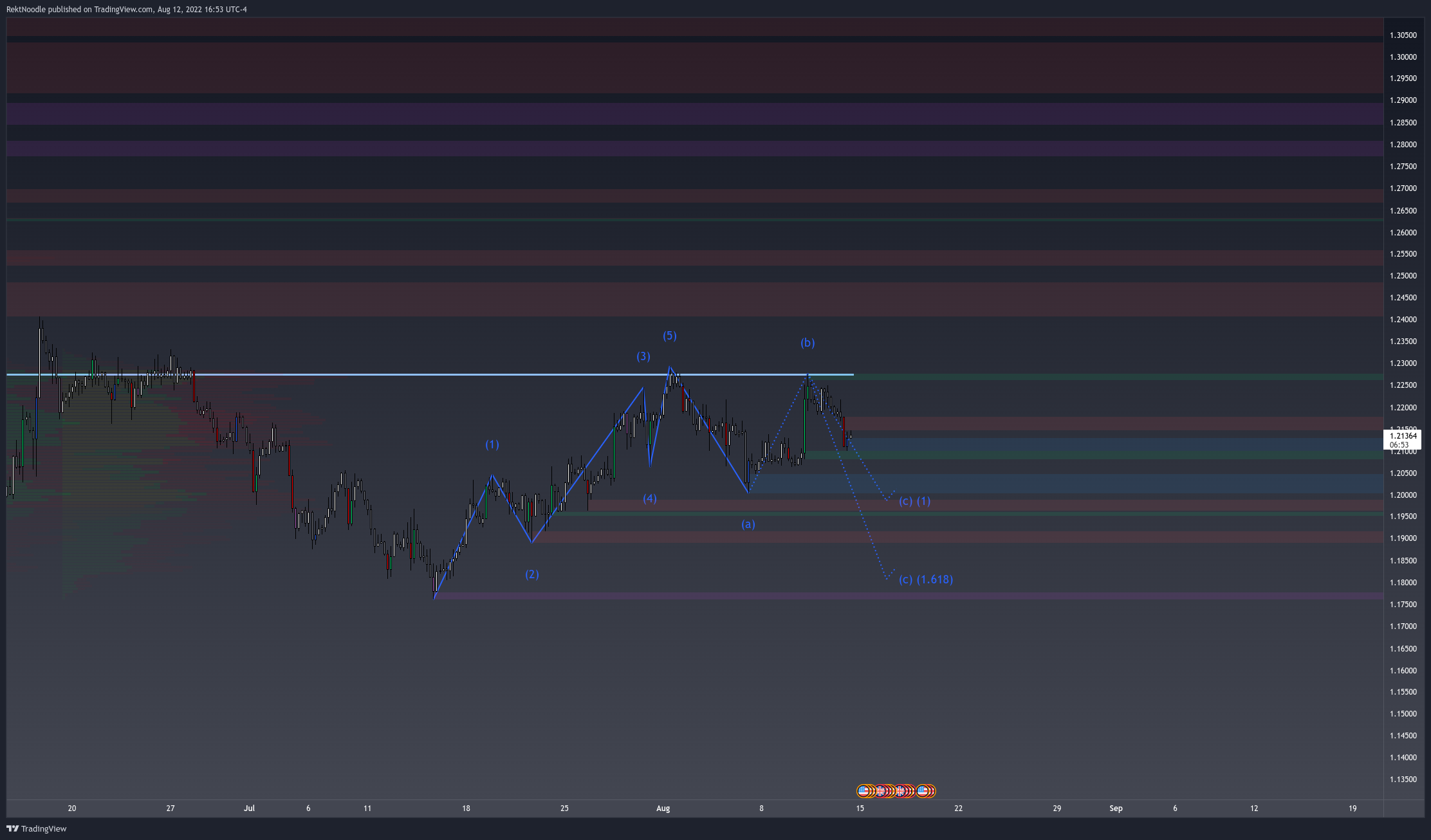Click the 29 date axis label
1431x840 pixels.
pyautogui.click(x=1057, y=808)
